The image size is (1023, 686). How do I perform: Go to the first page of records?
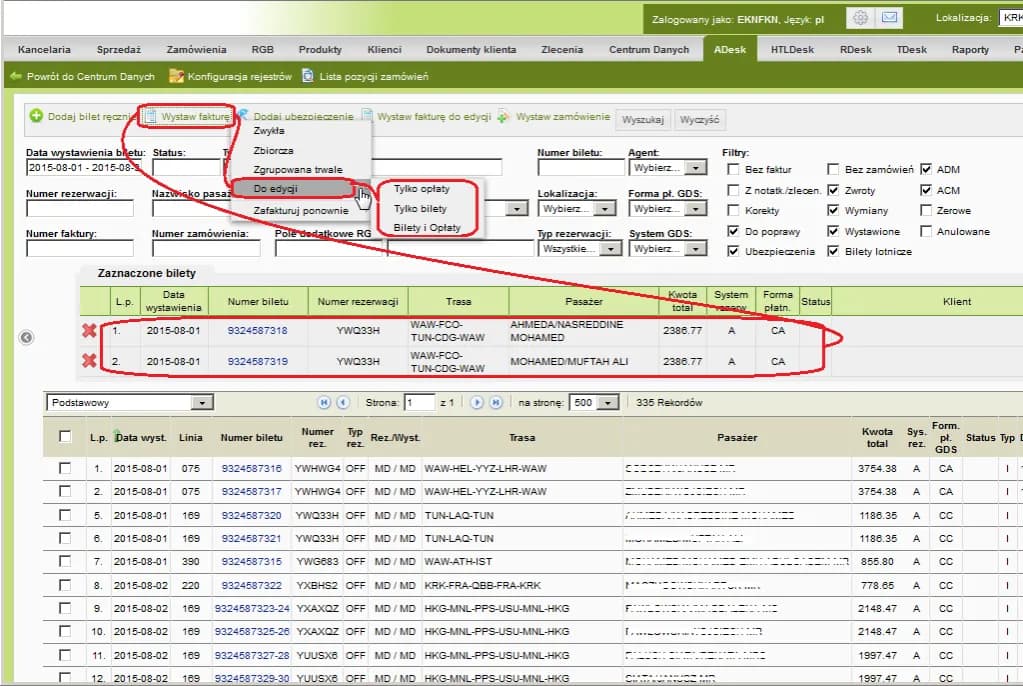pyautogui.click(x=324, y=403)
